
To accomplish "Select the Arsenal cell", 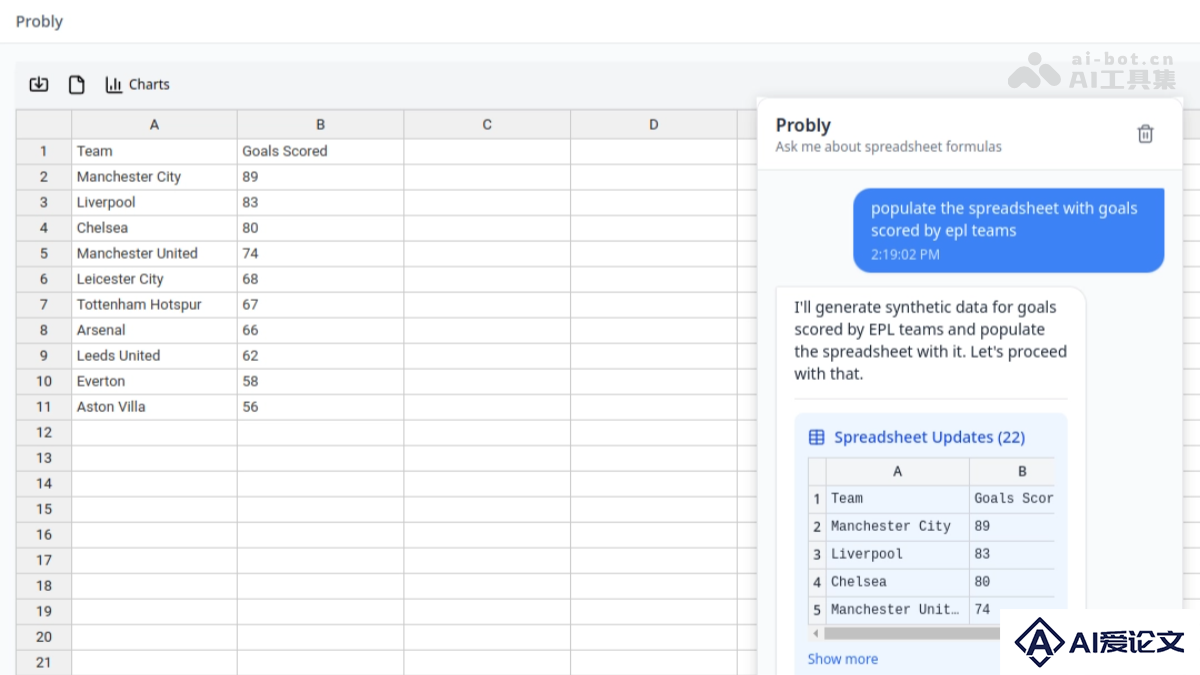I will 154,330.
